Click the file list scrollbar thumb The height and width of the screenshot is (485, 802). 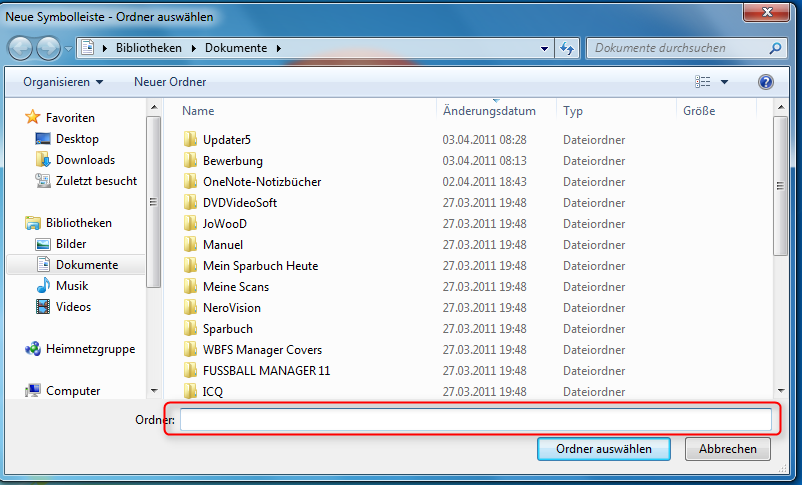(x=781, y=186)
